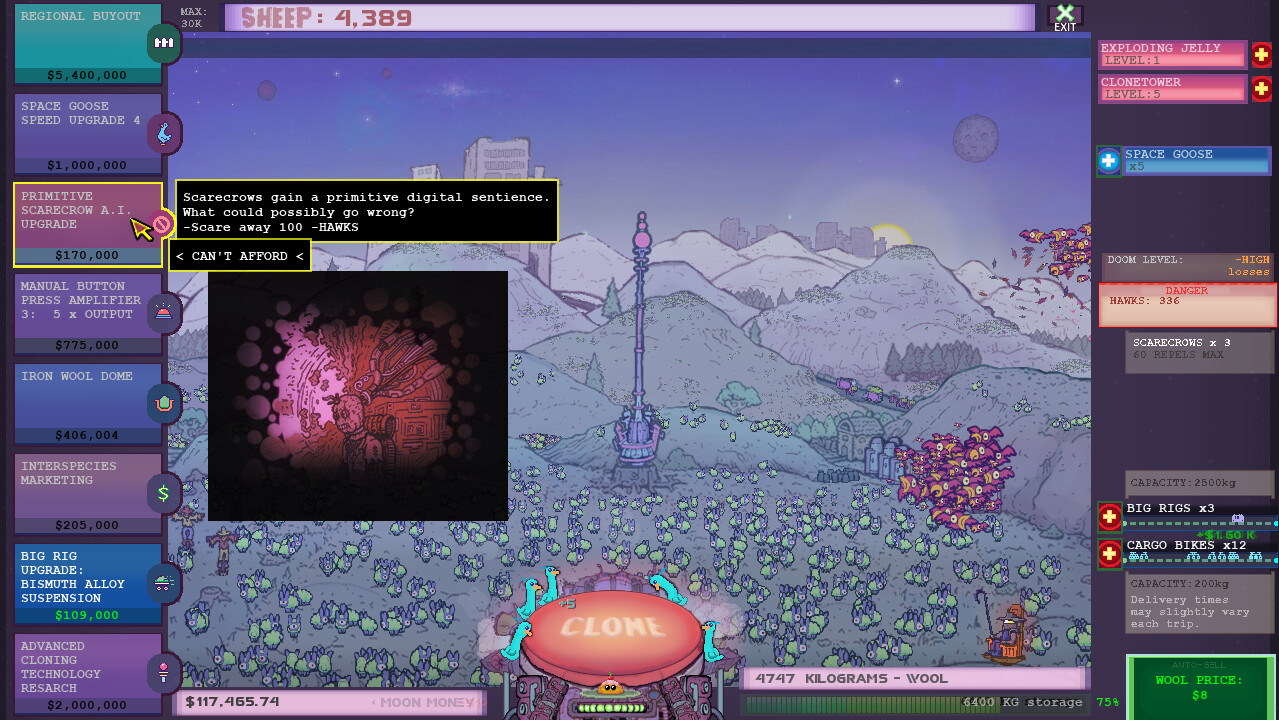Click the Big Rig Upgrade truck icon
The width and height of the screenshot is (1279, 720).
163,582
